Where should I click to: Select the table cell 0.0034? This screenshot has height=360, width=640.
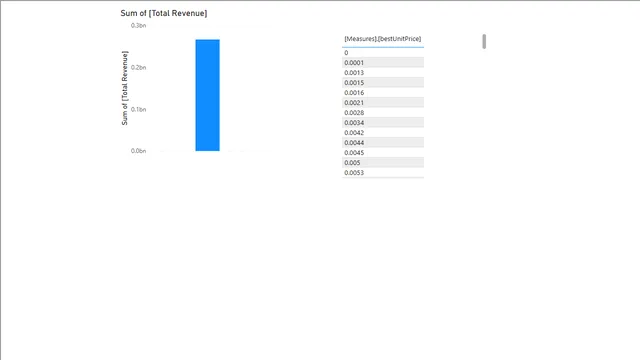point(383,122)
